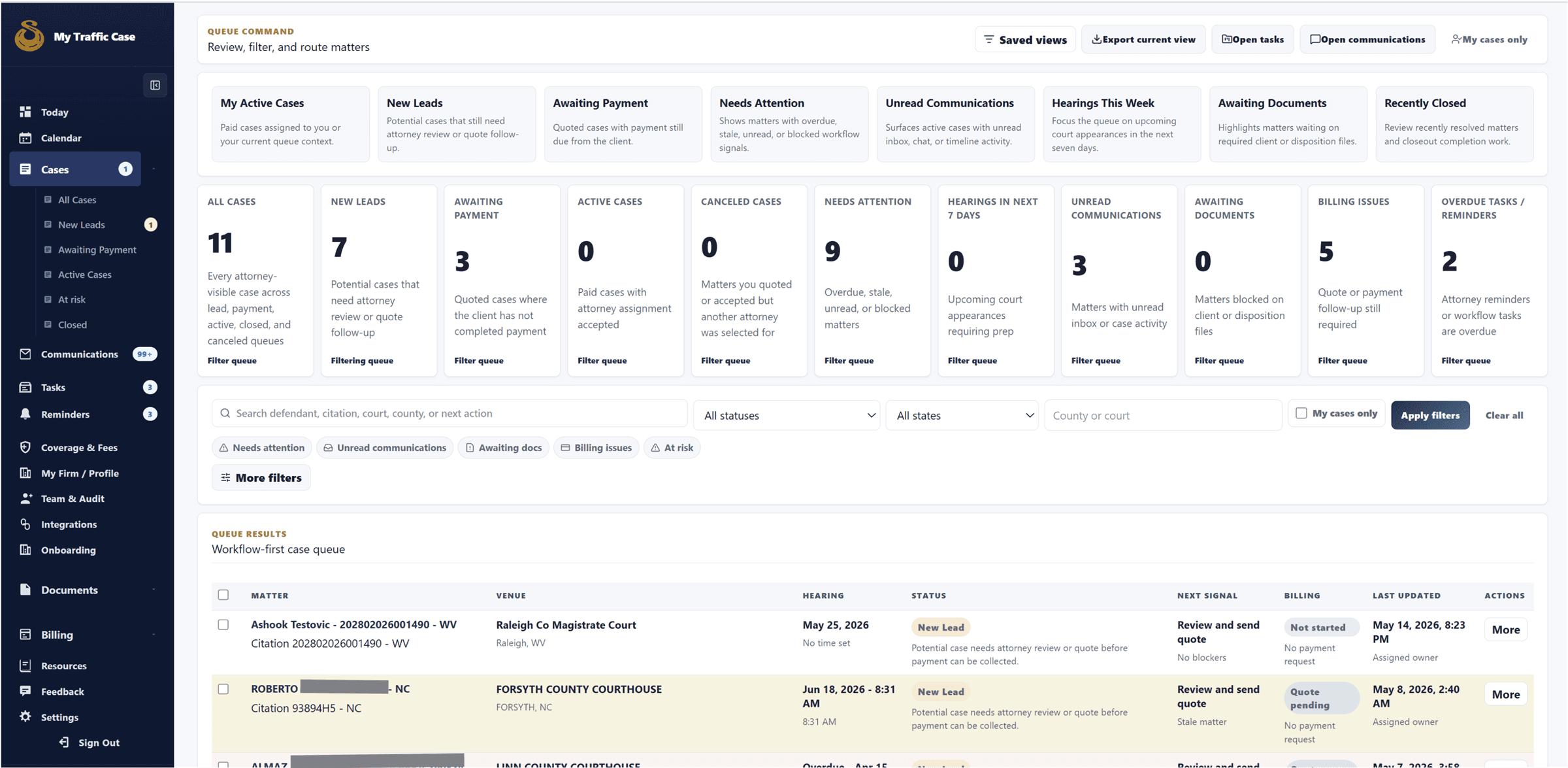
Task: Click the Team & Audit person icon
Action: point(25,499)
